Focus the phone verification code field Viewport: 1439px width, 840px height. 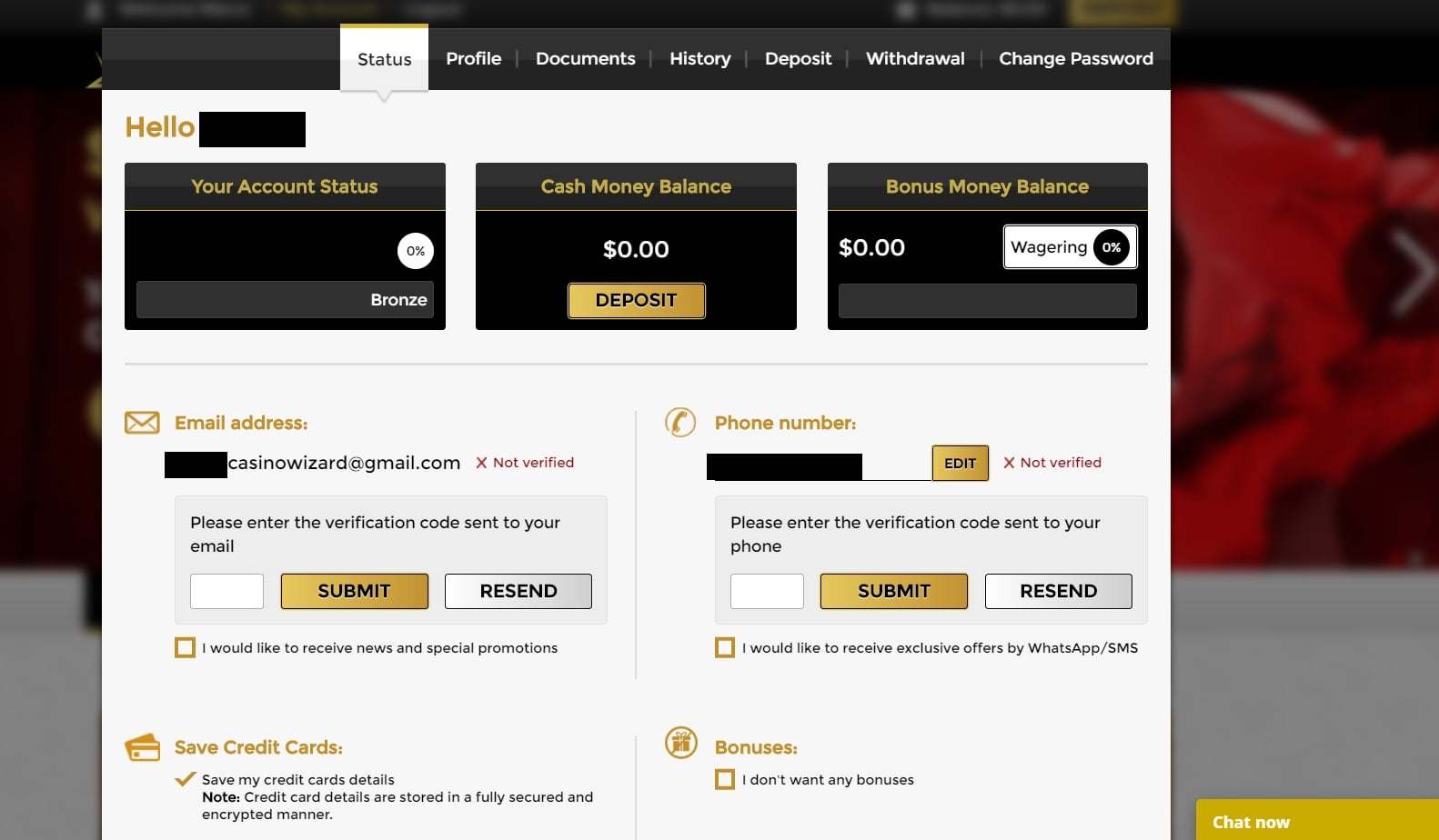tap(767, 591)
